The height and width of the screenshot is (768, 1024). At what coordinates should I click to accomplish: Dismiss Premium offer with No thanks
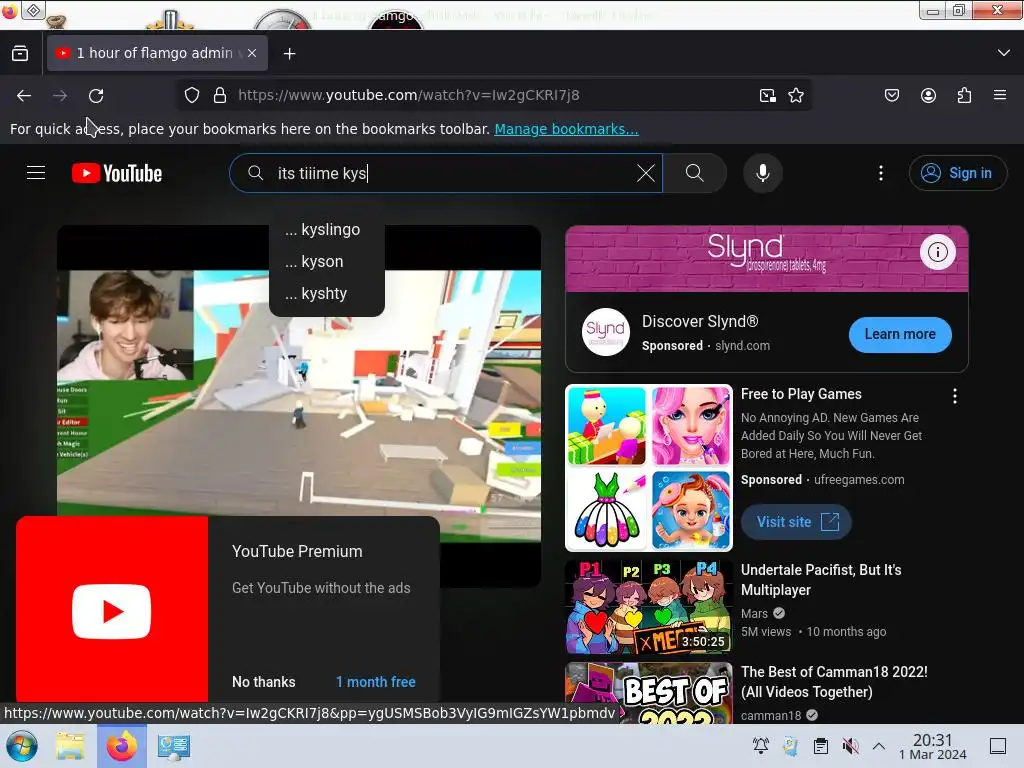pyautogui.click(x=264, y=682)
